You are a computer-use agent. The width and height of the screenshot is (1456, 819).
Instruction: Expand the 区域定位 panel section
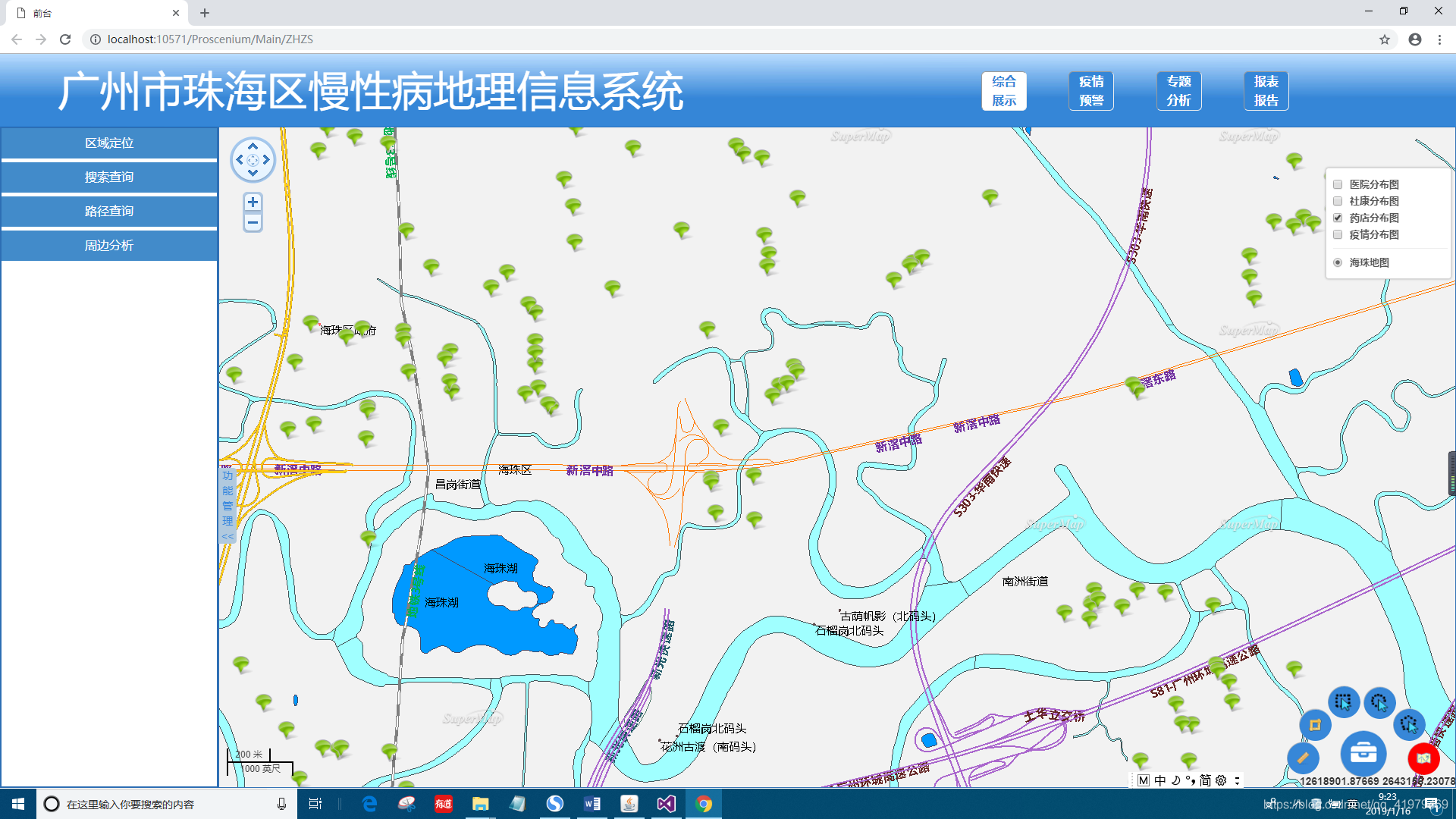click(109, 143)
